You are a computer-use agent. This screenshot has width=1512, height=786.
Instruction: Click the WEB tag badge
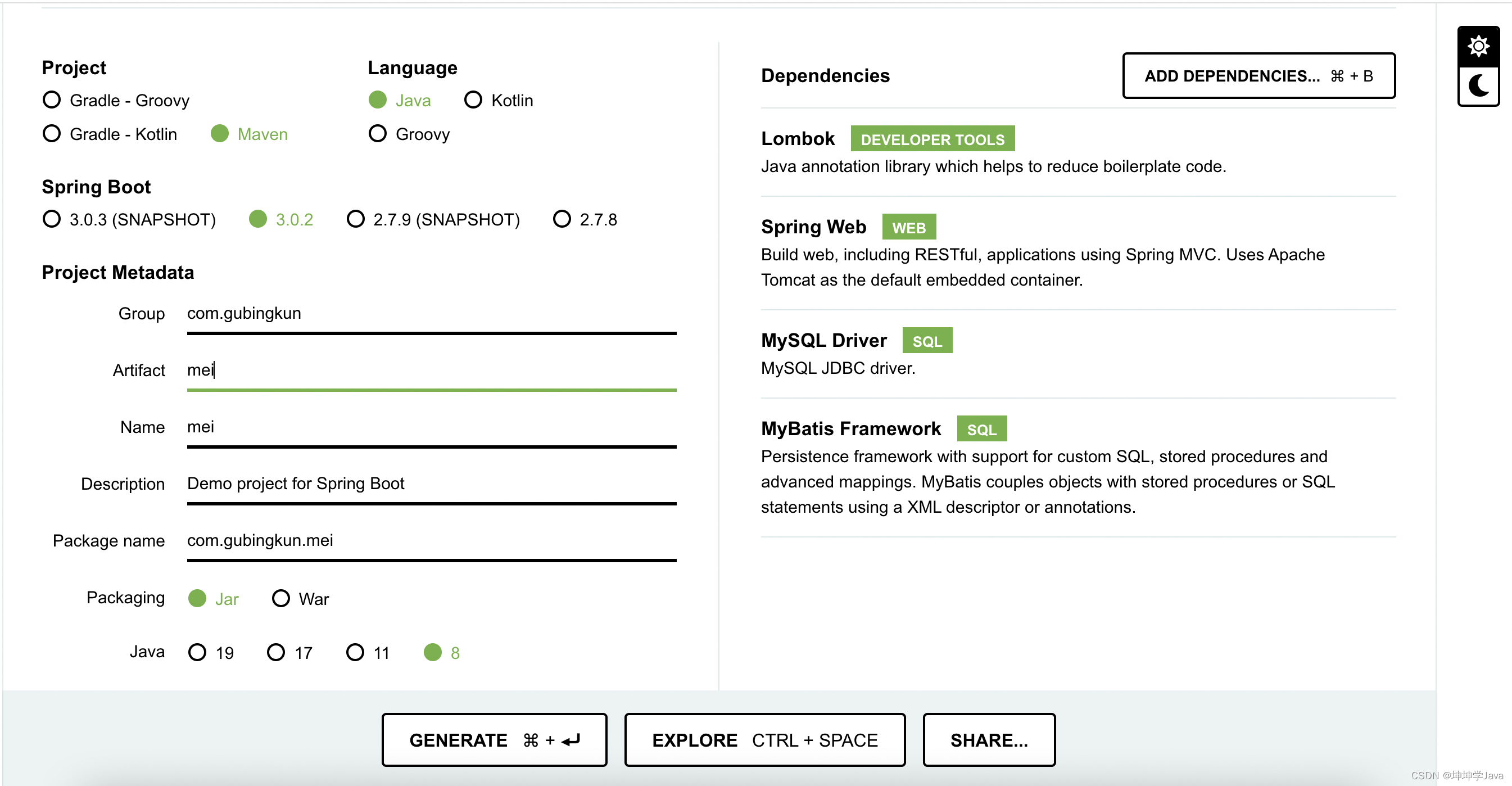pos(909,227)
